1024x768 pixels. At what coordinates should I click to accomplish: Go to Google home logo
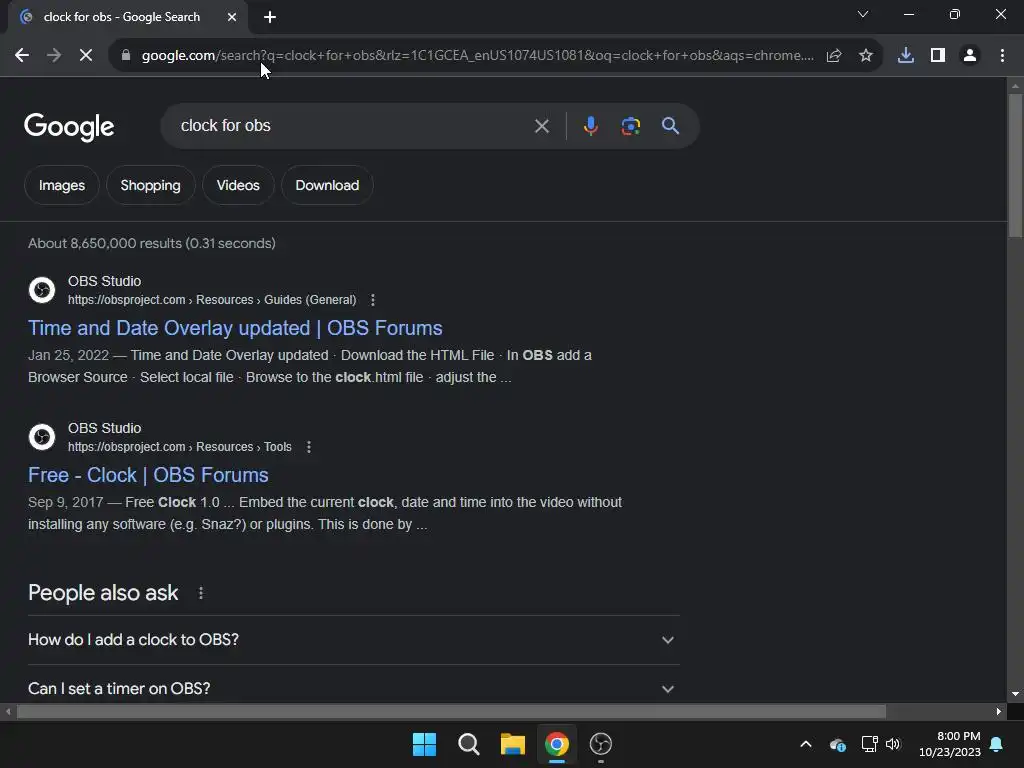click(x=69, y=127)
